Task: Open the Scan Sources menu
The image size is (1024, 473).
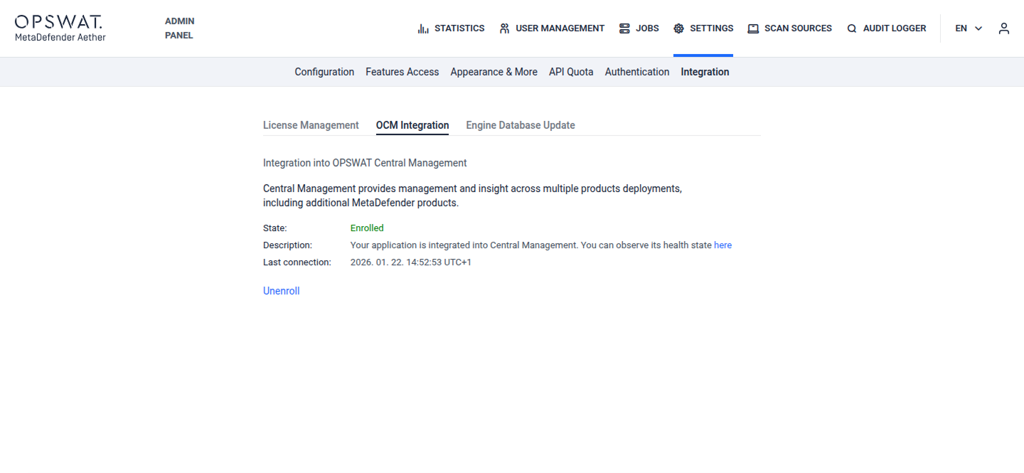Action: [x=790, y=29]
